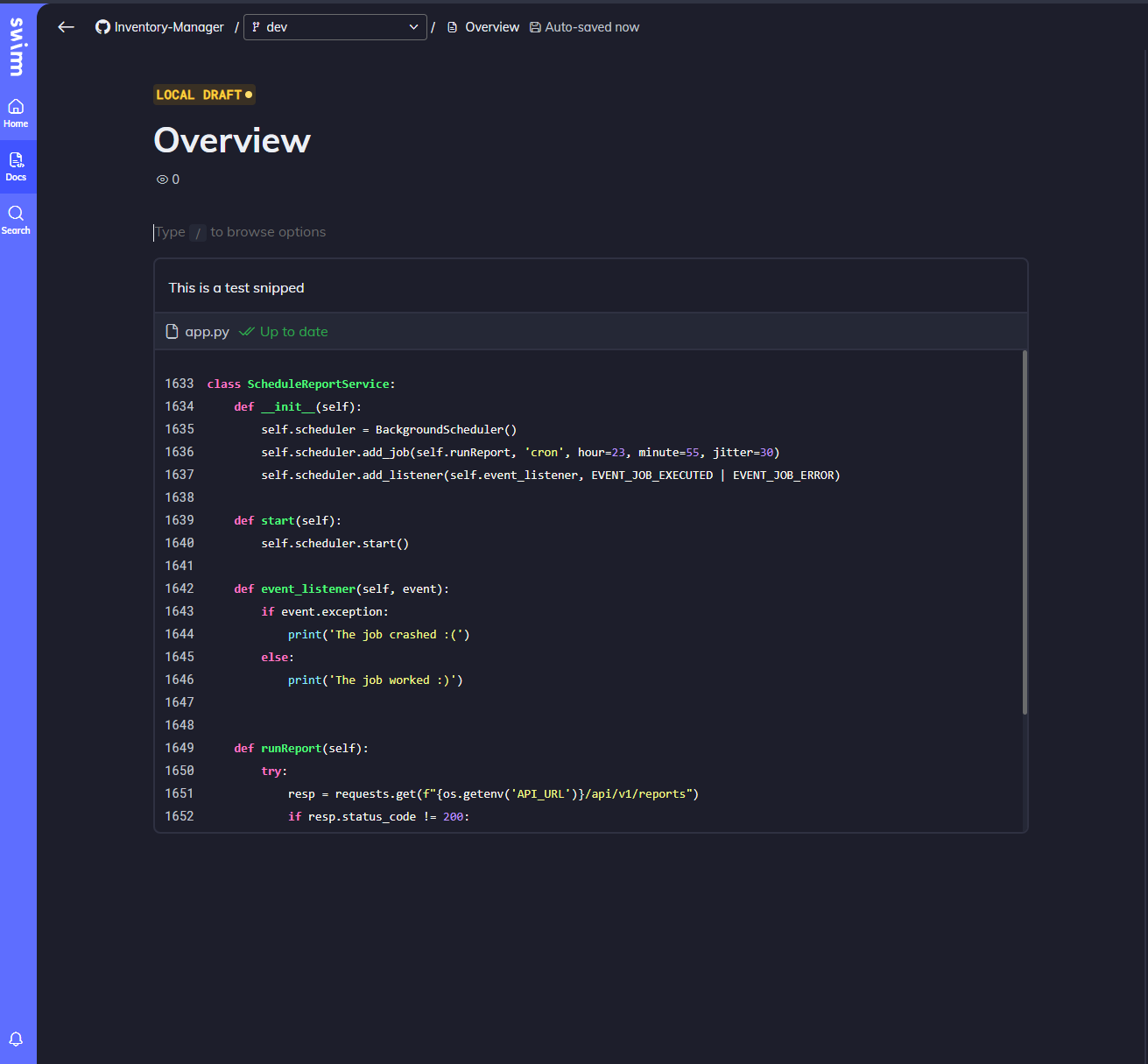Click the back arrow button

tap(66, 27)
